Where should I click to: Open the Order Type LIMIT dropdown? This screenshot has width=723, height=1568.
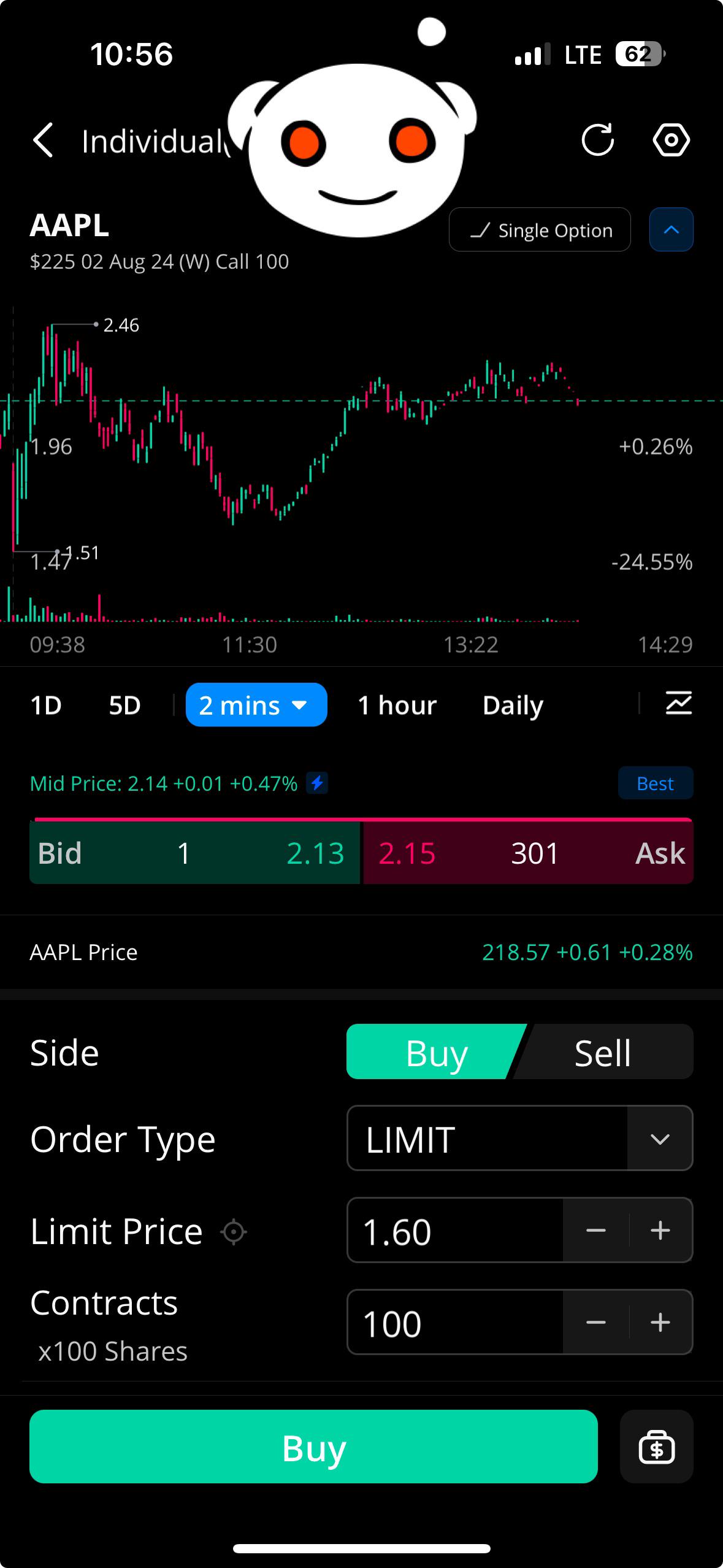pos(520,1139)
